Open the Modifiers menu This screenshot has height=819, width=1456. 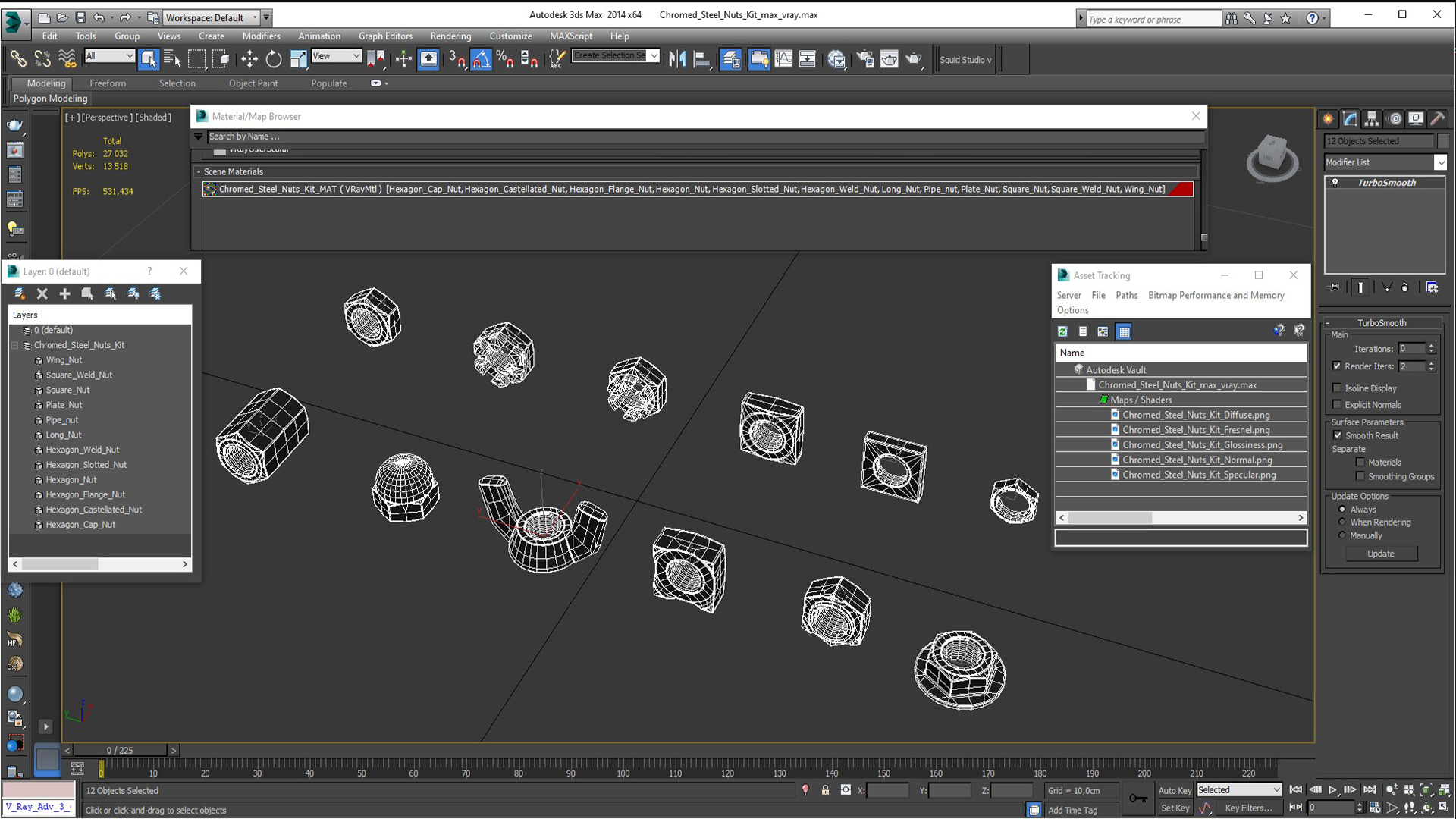[261, 36]
